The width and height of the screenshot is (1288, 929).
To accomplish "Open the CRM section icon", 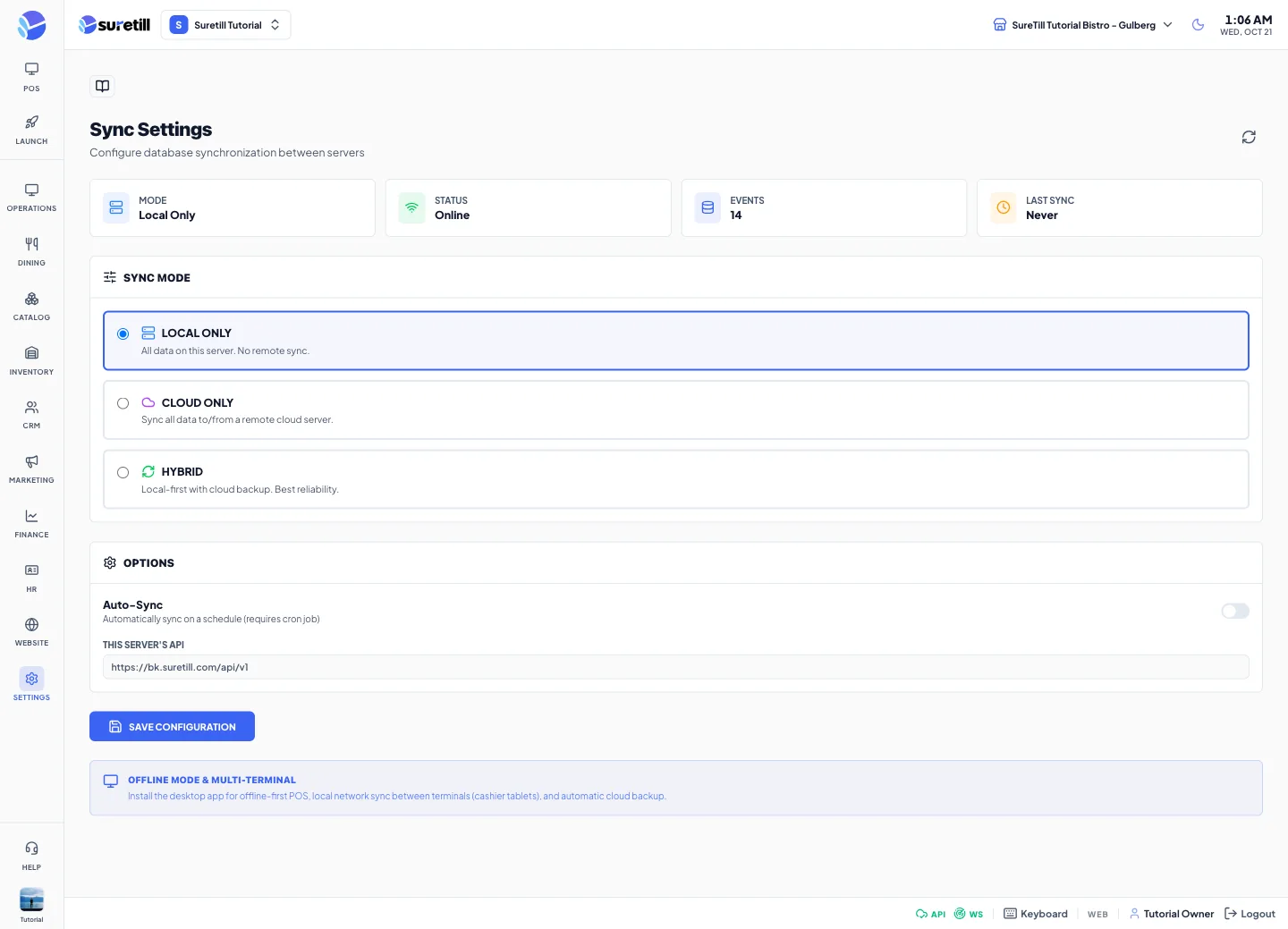I will 31,407.
